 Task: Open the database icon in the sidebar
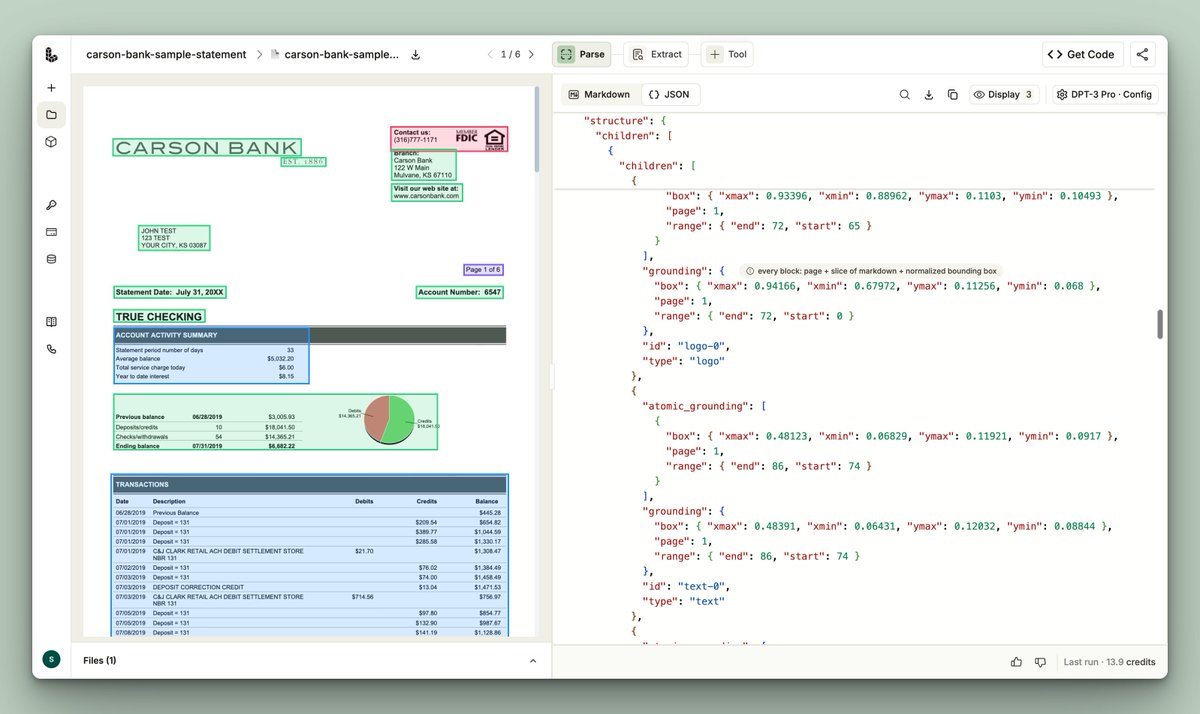tap(51, 259)
